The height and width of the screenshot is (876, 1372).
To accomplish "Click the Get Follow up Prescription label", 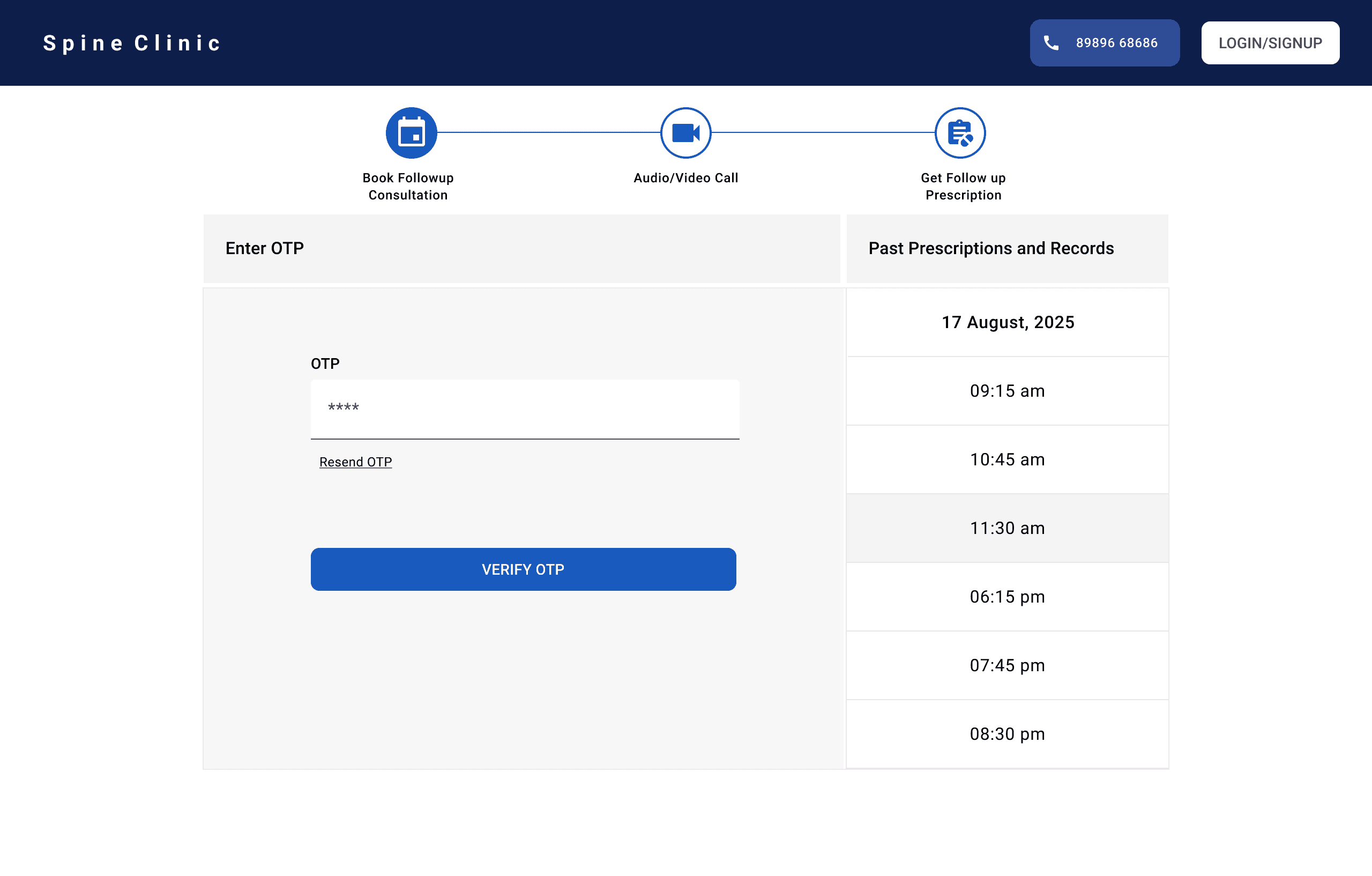I will pyautogui.click(x=963, y=187).
